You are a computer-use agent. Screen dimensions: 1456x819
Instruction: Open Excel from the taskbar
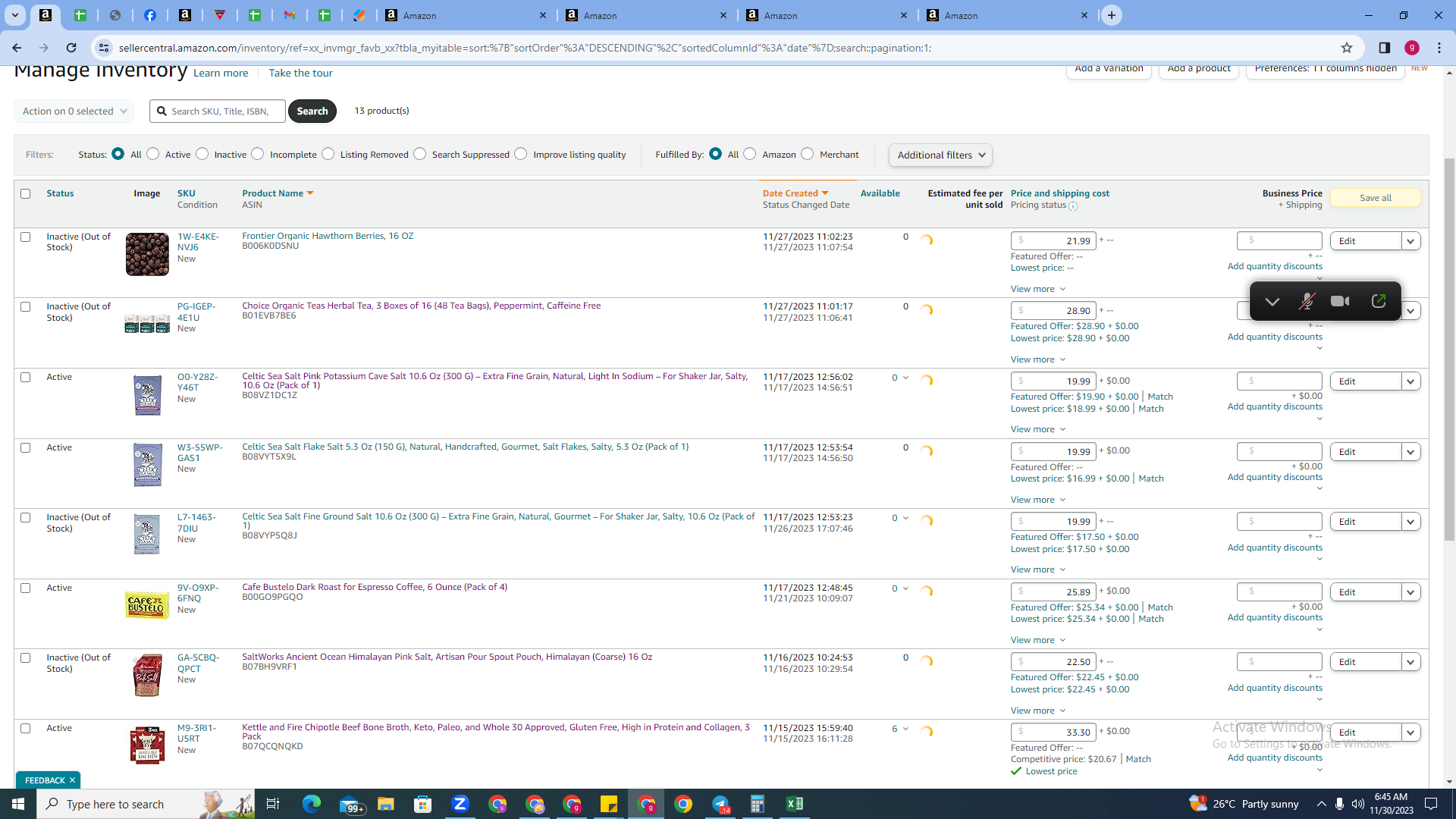click(x=795, y=804)
